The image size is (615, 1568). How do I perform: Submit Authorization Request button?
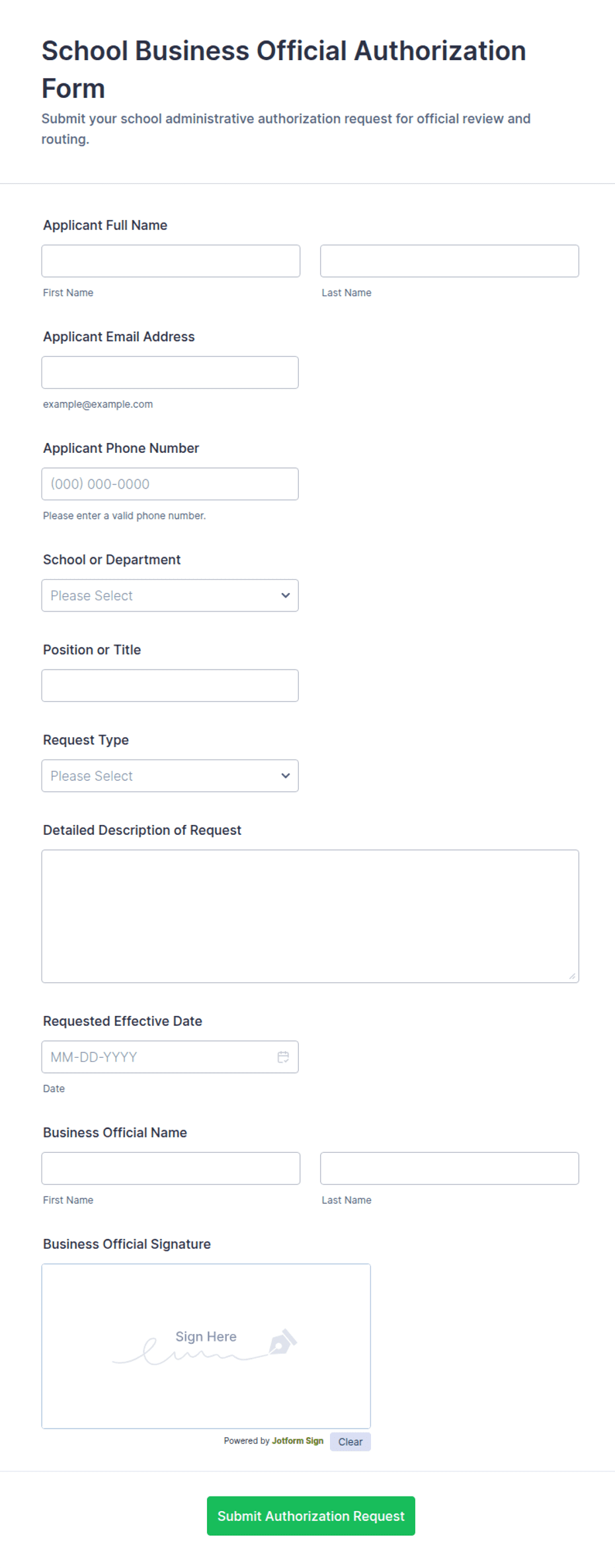311,1516
